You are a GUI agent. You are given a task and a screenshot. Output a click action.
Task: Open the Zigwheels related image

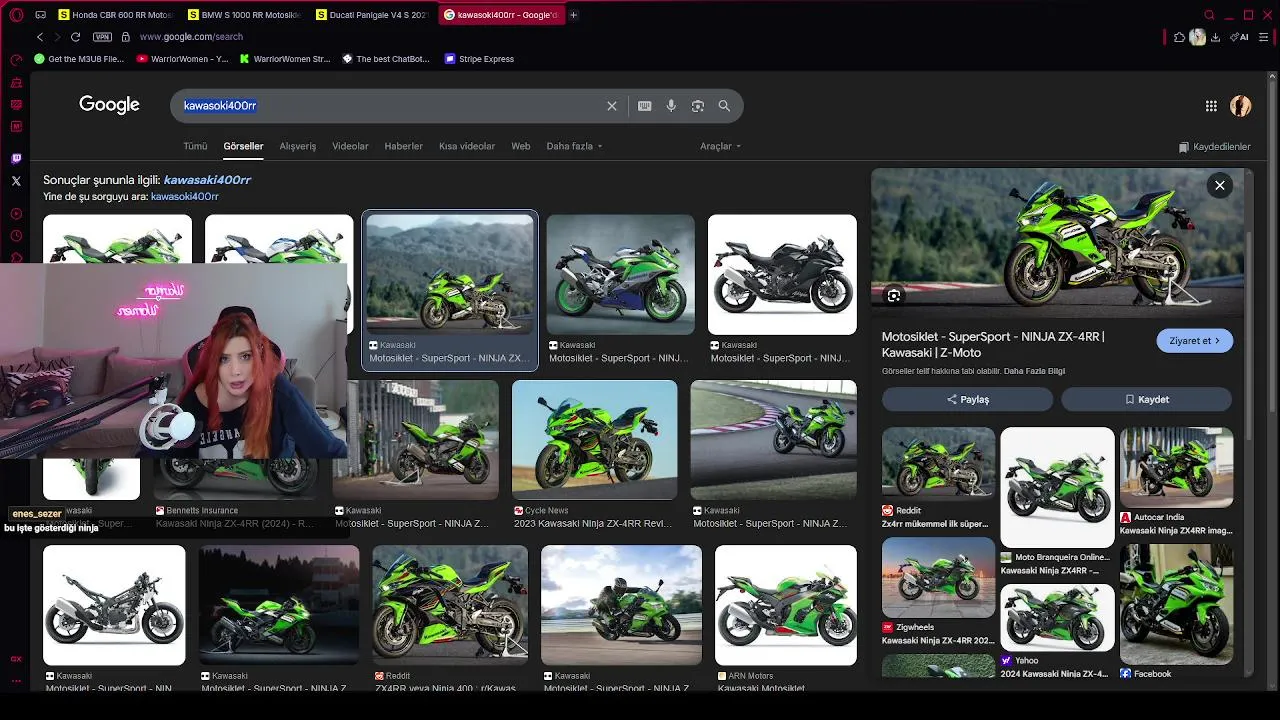[938, 578]
